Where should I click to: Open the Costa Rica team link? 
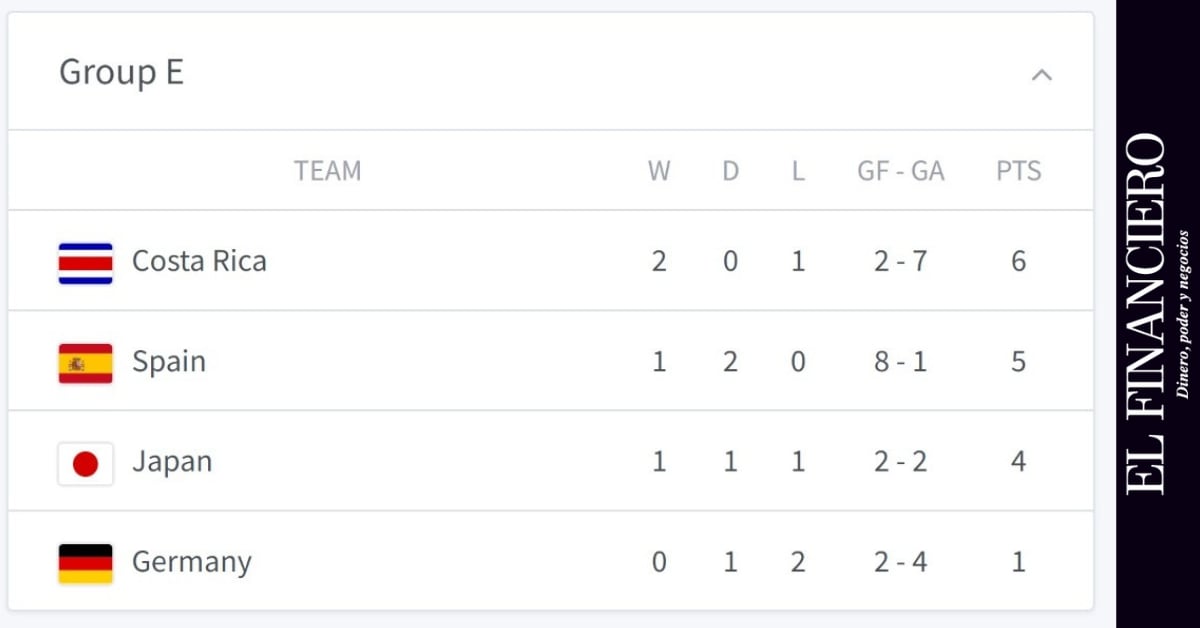tap(199, 262)
